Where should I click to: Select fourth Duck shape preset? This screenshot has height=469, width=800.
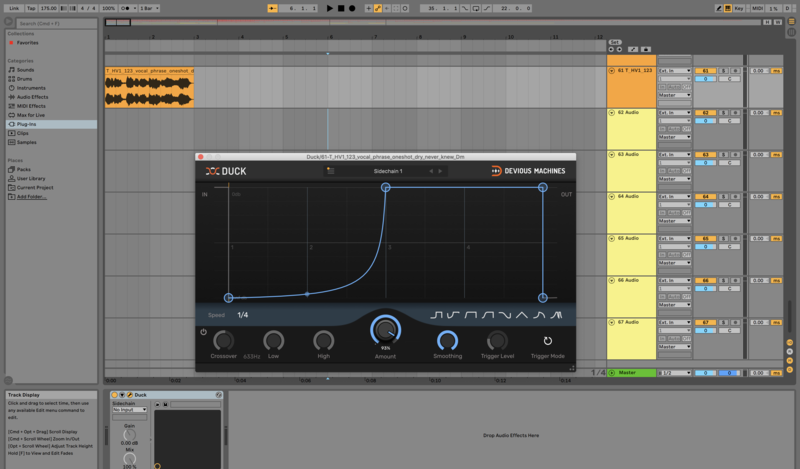pyautogui.click(x=488, y=315)
